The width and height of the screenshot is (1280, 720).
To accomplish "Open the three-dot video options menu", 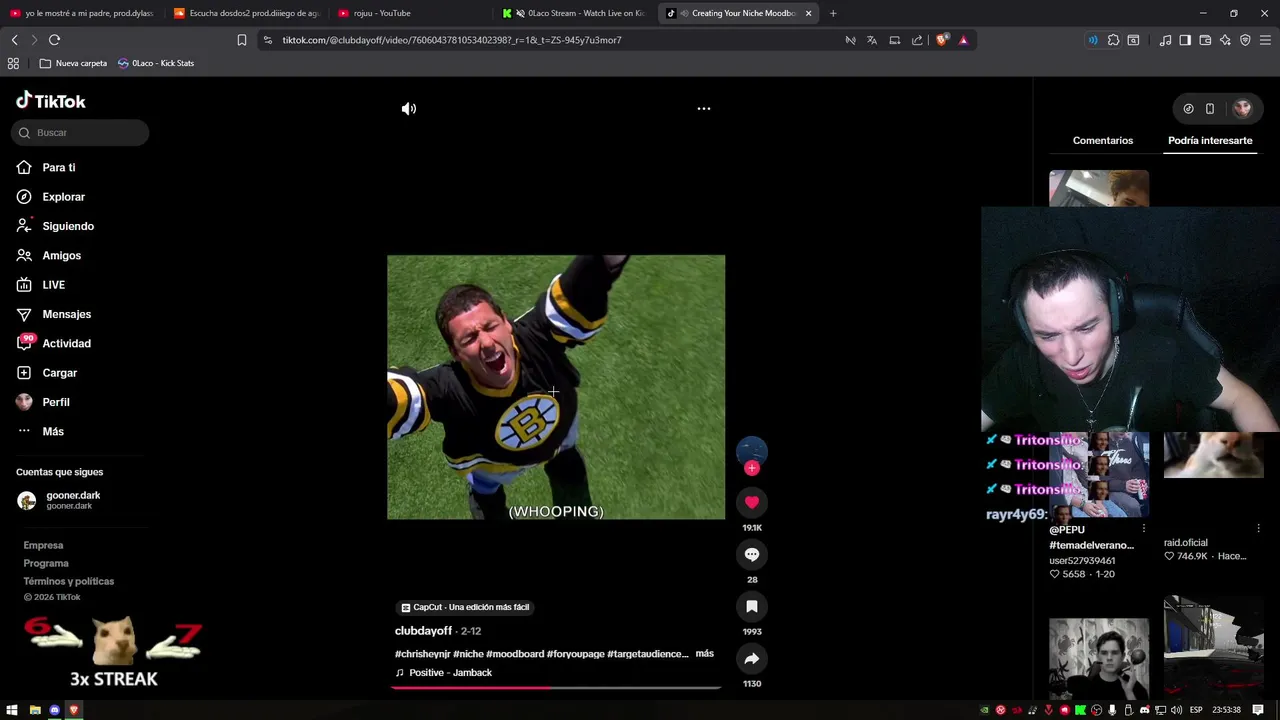I will pyautogui.click(x=704, y=108).
